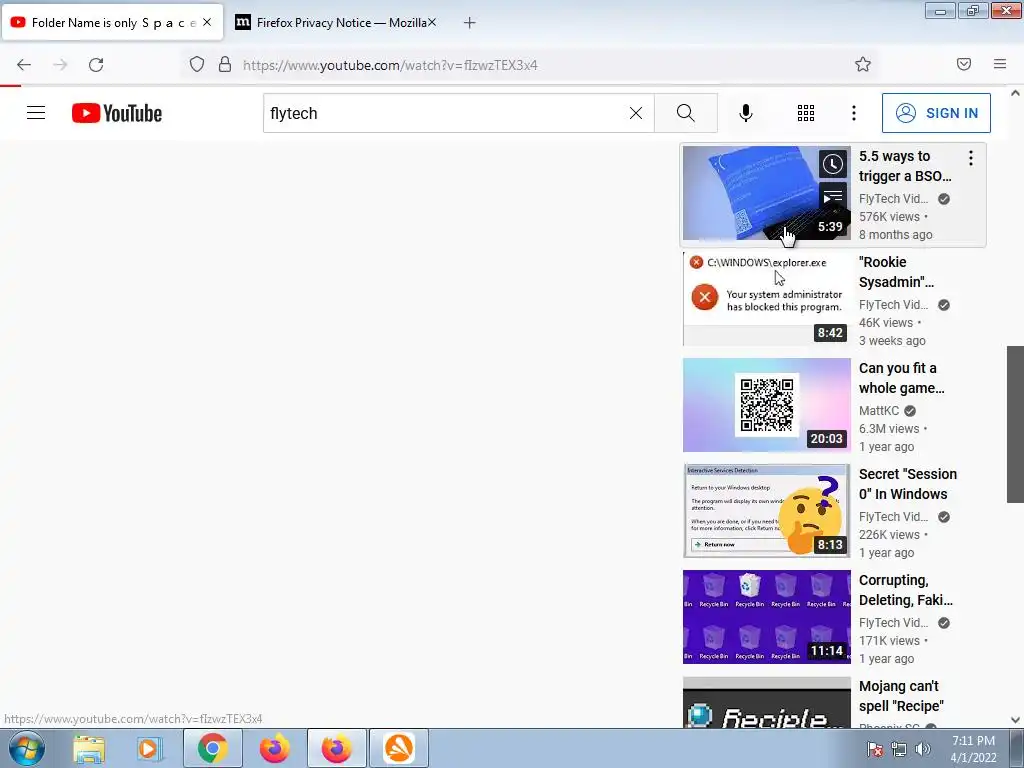Open the YouTube hamburger guide menu
Viewport: 1024px width, 768px height.
(x=36, y=113)
